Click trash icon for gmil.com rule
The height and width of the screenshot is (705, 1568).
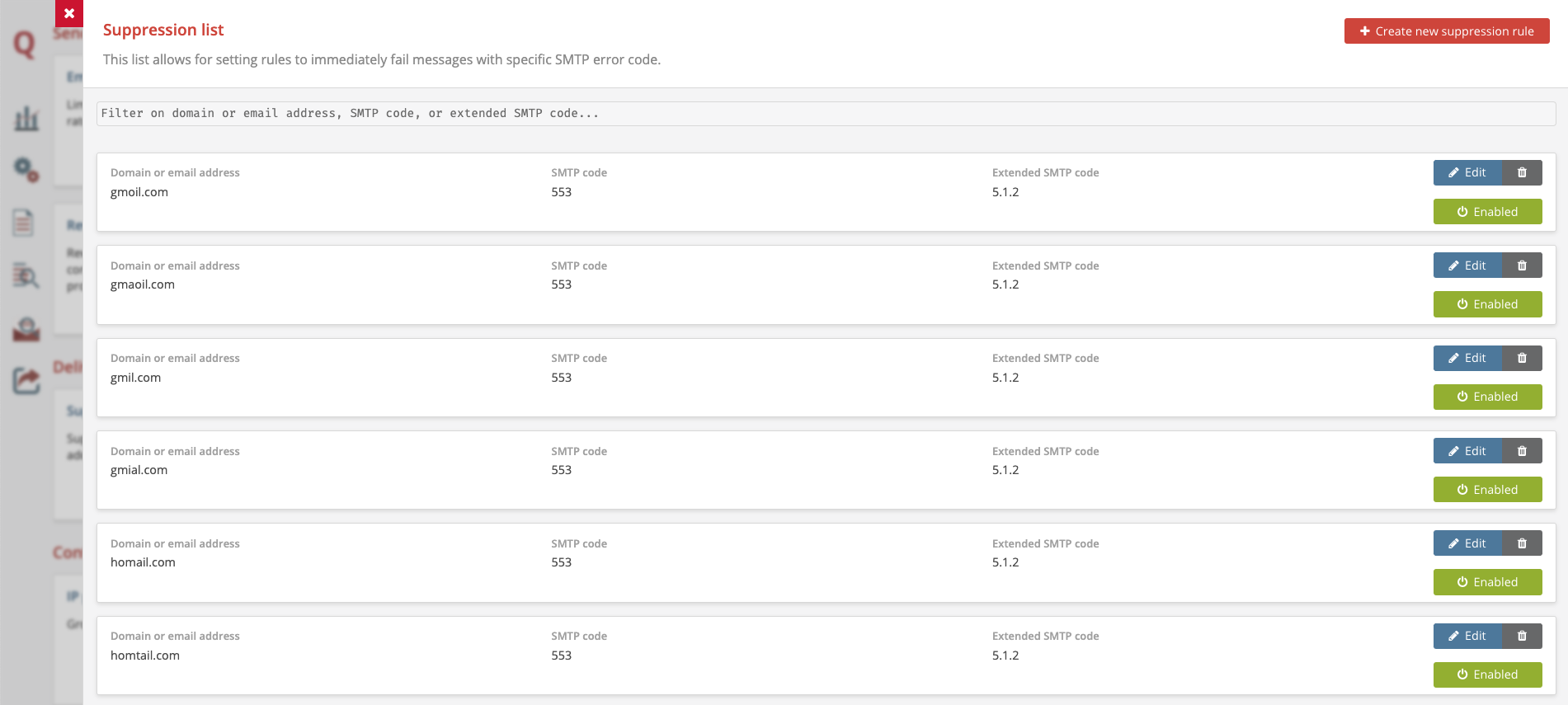(1522, 359)
